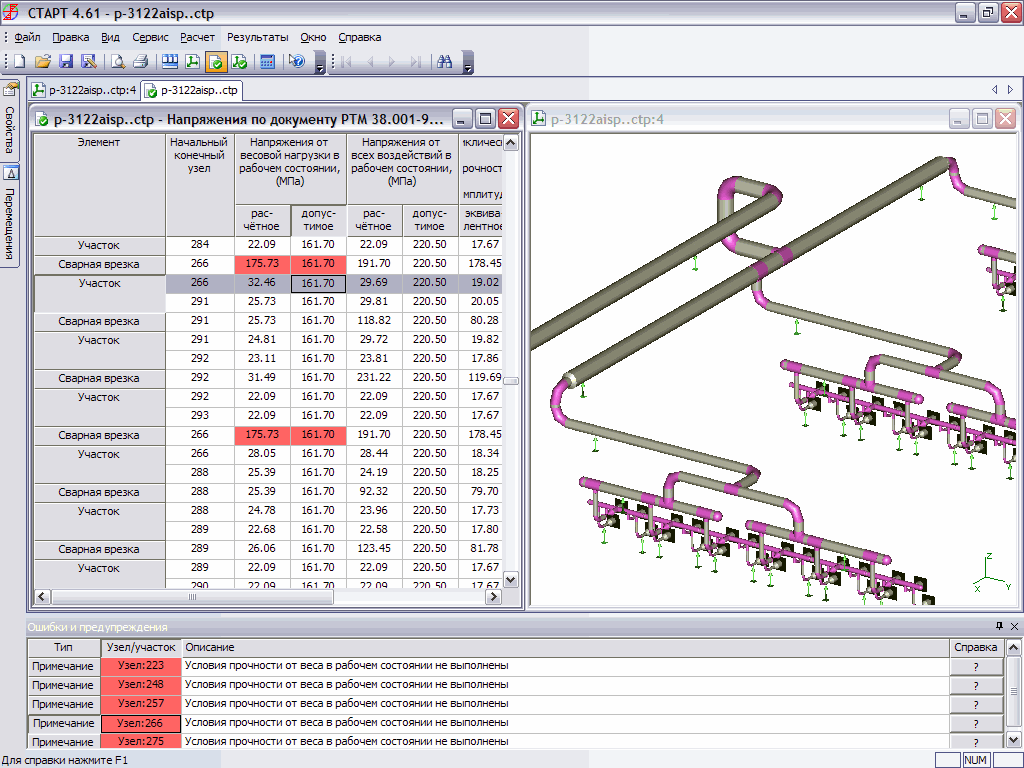Viewport: 1024px width, 768px height.
Task: Click the help ? button for Узел:223
Action: [975, 666]
